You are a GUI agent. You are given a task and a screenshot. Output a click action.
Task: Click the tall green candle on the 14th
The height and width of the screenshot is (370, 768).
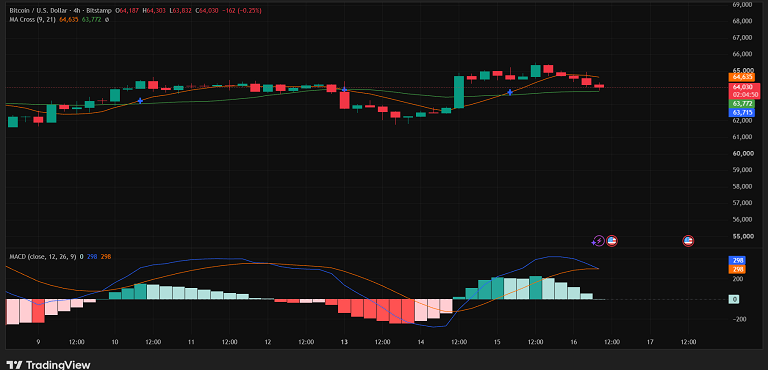point(459,92)
